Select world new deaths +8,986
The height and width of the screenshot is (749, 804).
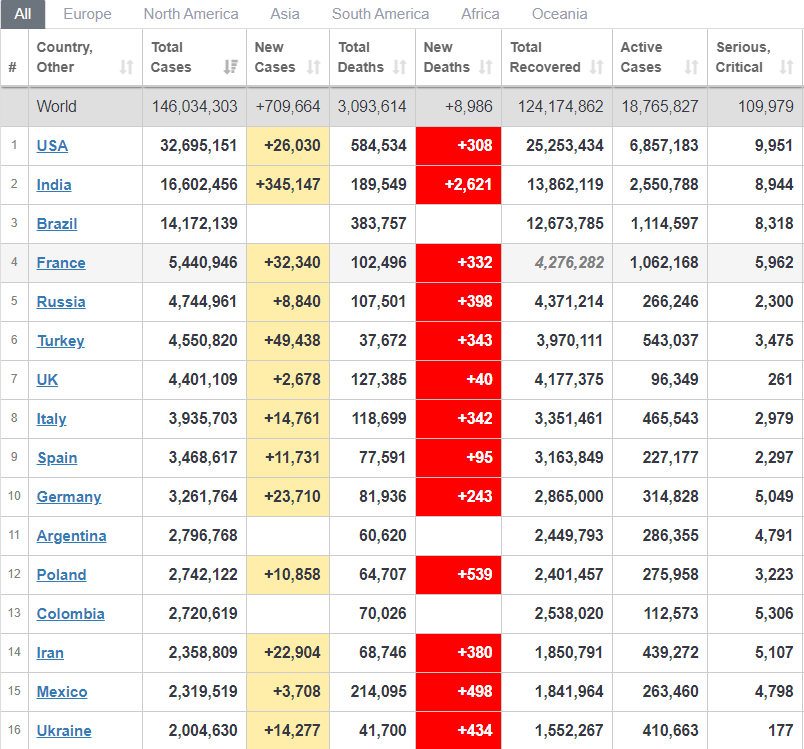point(469,106)
